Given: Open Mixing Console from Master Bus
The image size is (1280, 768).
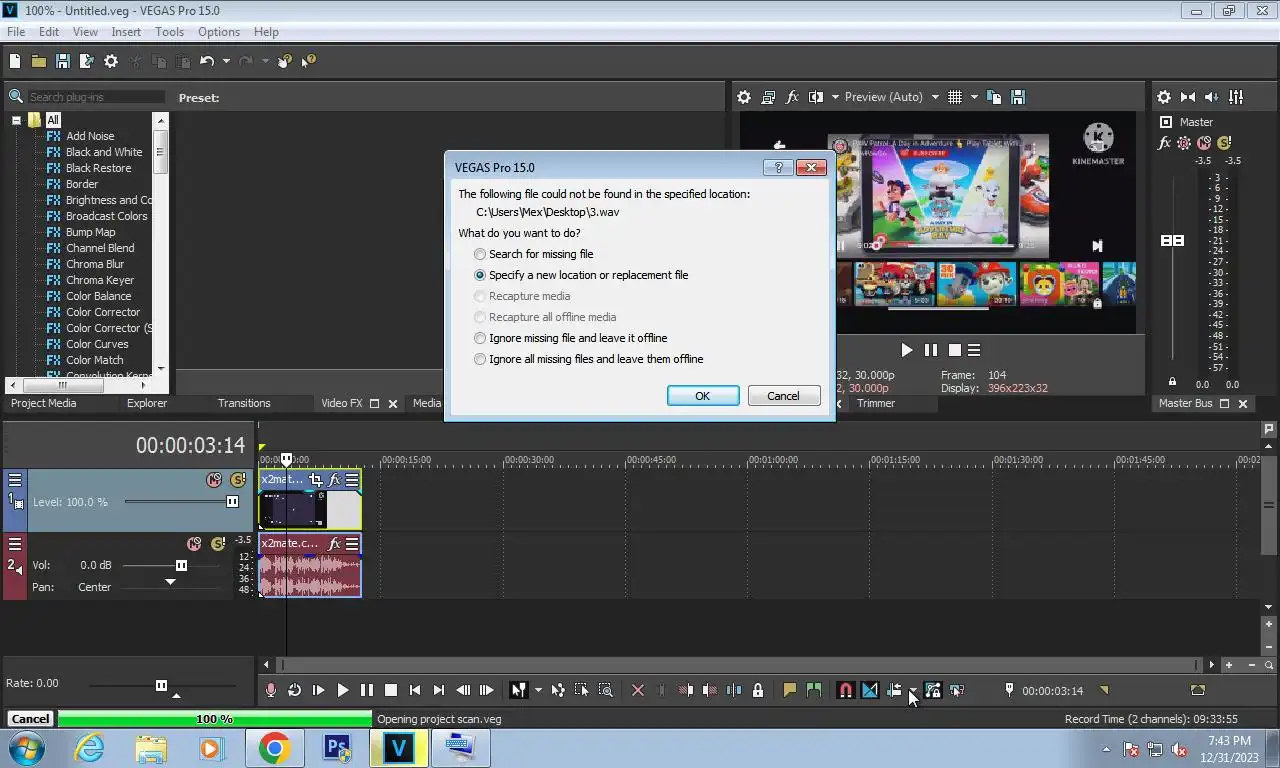Looking at the screenshot, I should pos(1236,97).
